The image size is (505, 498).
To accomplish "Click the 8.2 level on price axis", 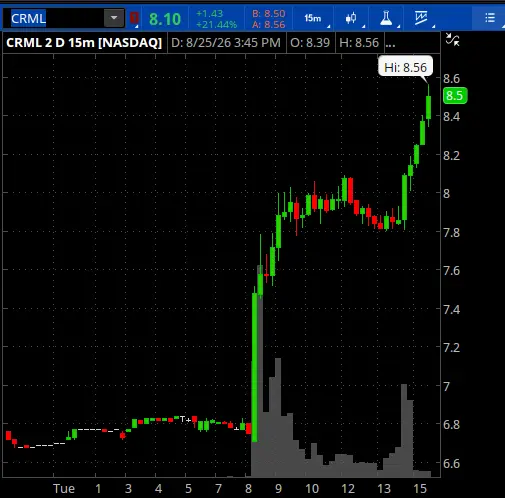I will tap(451, 156).
